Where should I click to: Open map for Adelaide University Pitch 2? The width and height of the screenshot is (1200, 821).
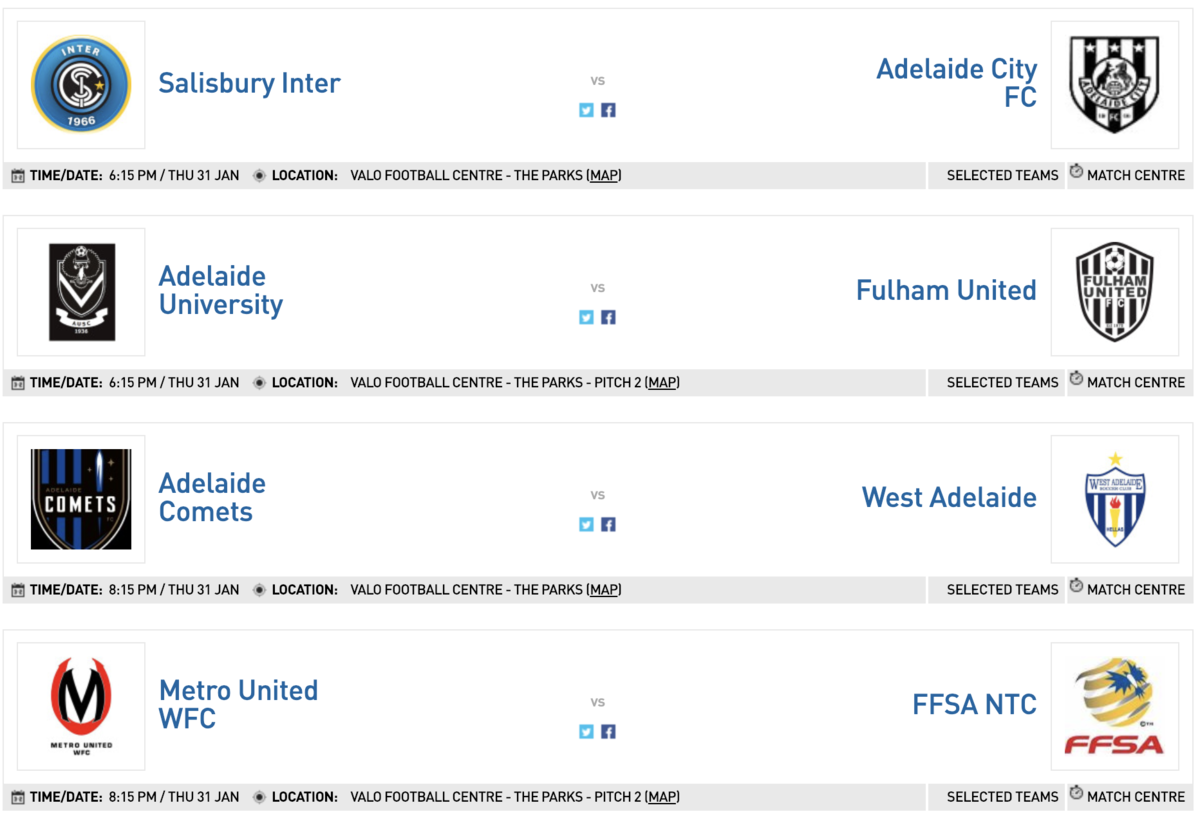click(x=662, y=382)
